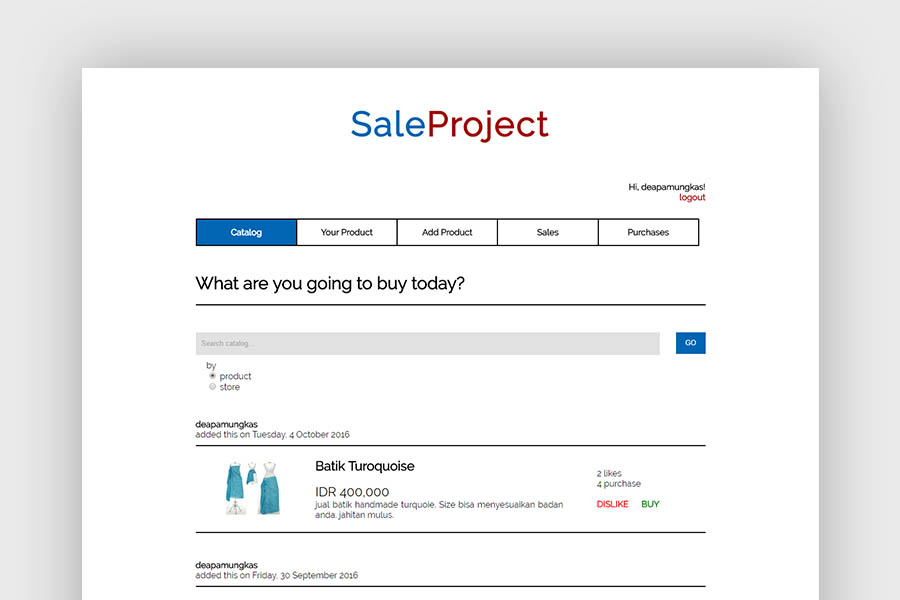Click seller name above the 30 September listing

(226, 565)
